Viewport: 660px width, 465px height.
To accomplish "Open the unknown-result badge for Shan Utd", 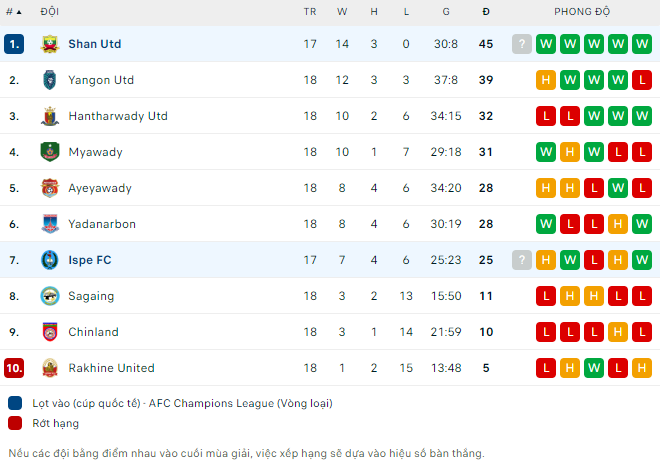I will (522, 44).
